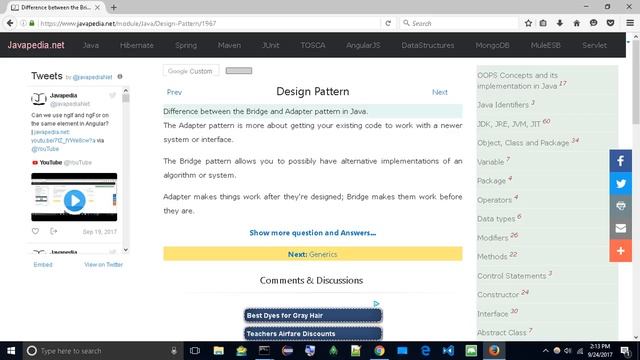Open the Maven navbar menu
640x360 pixels.
click(x=229, y=45)
